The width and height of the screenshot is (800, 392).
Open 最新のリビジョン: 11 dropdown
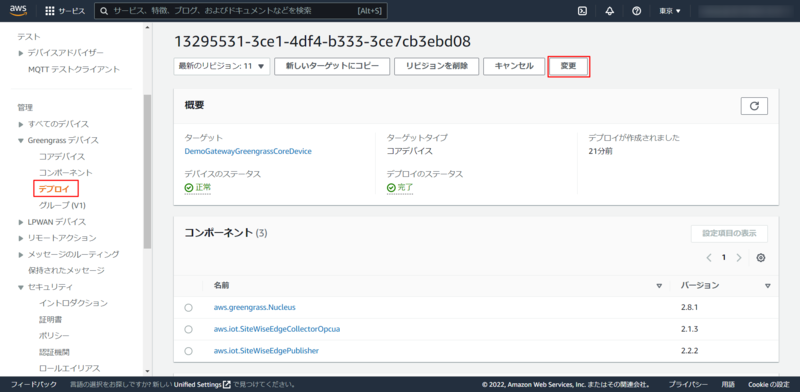coord(221,66)
